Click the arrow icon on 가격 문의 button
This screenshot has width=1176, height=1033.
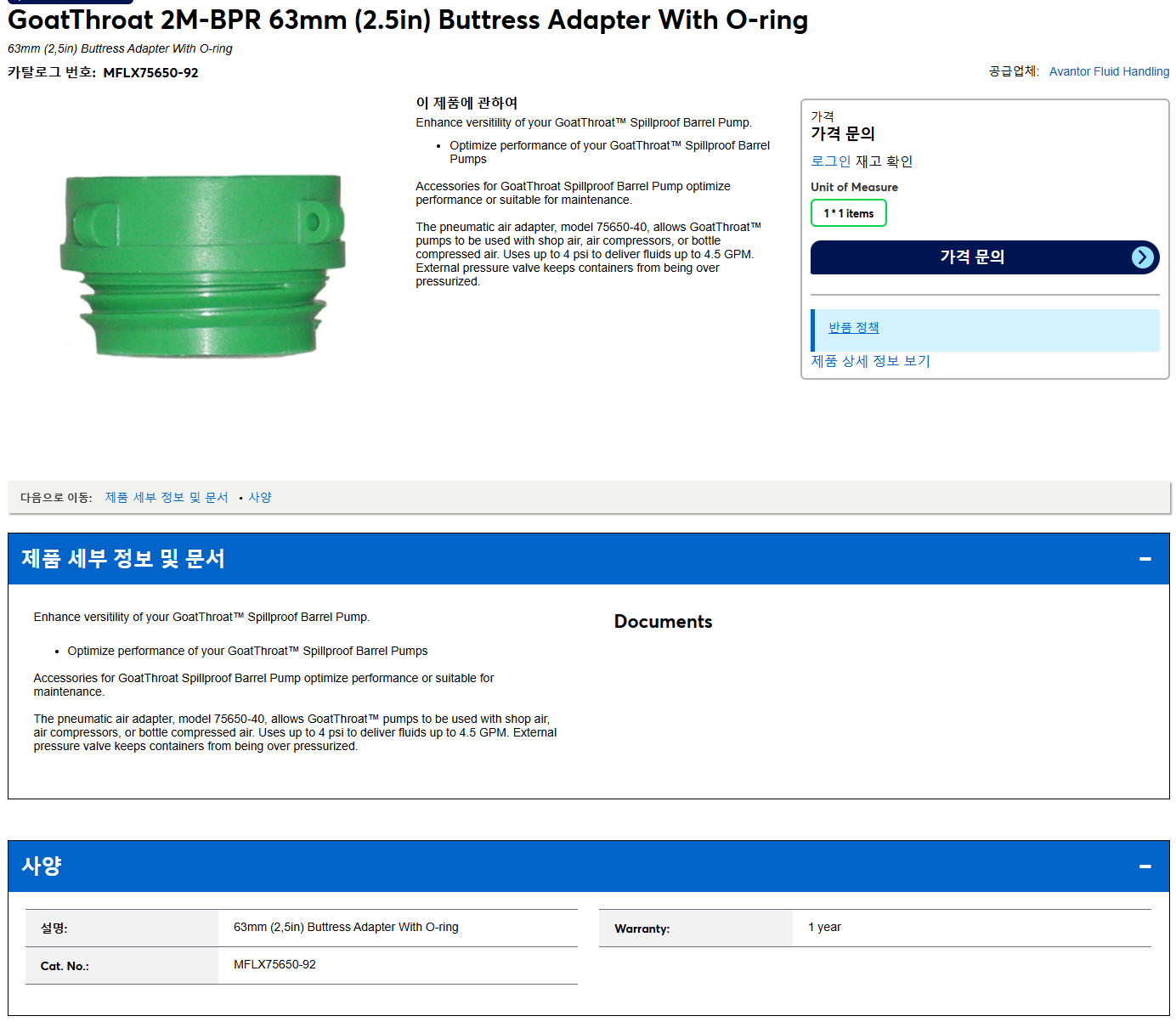tap(1143, 257)
